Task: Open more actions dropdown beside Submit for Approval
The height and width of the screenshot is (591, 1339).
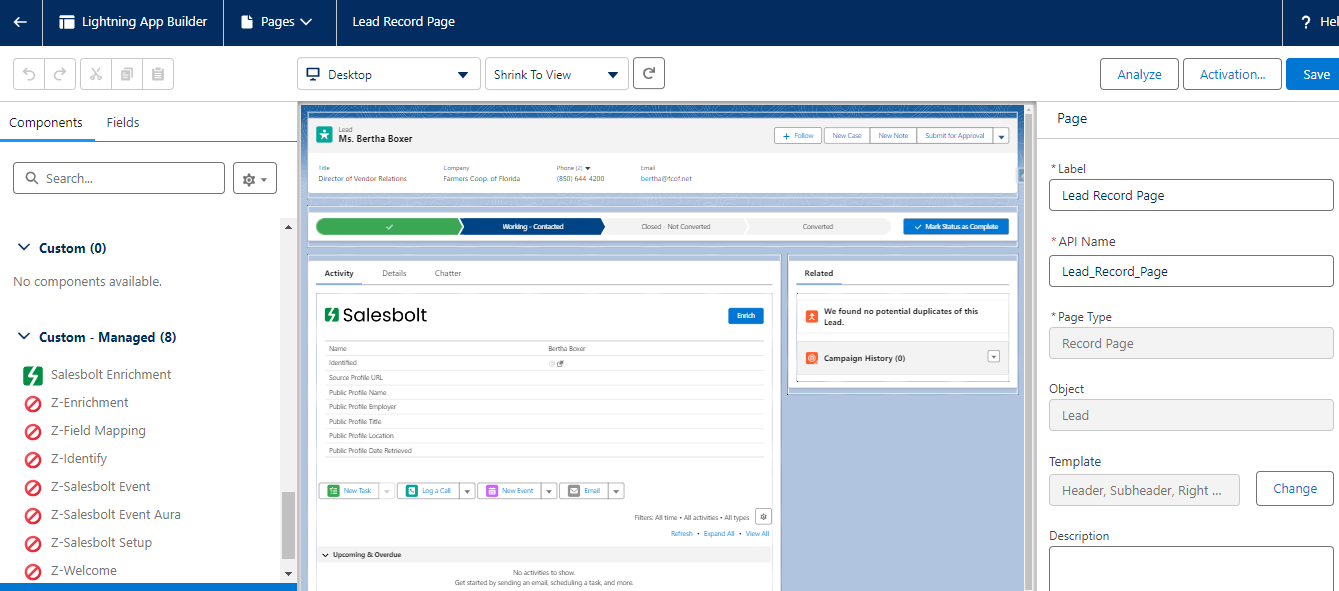Action: pyautogui.click(x=1001, y=136)
